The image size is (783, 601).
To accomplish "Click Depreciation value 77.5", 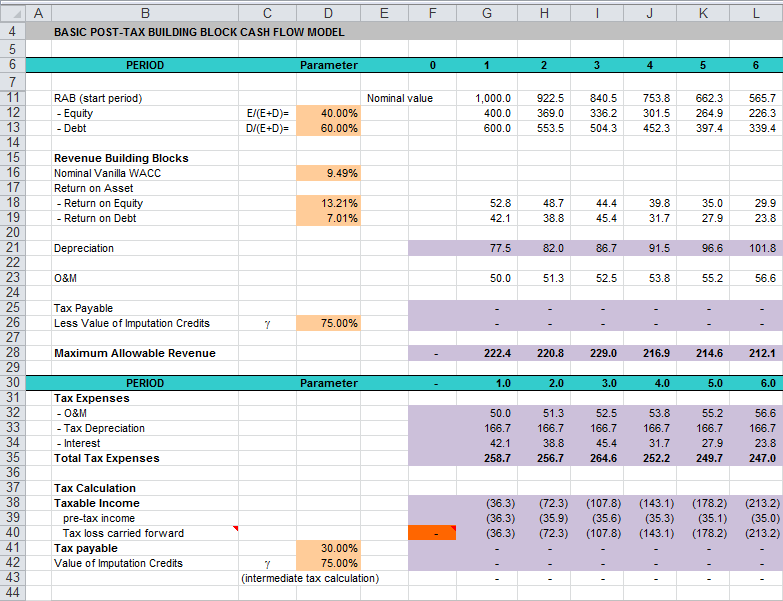I will click(500, 248).
